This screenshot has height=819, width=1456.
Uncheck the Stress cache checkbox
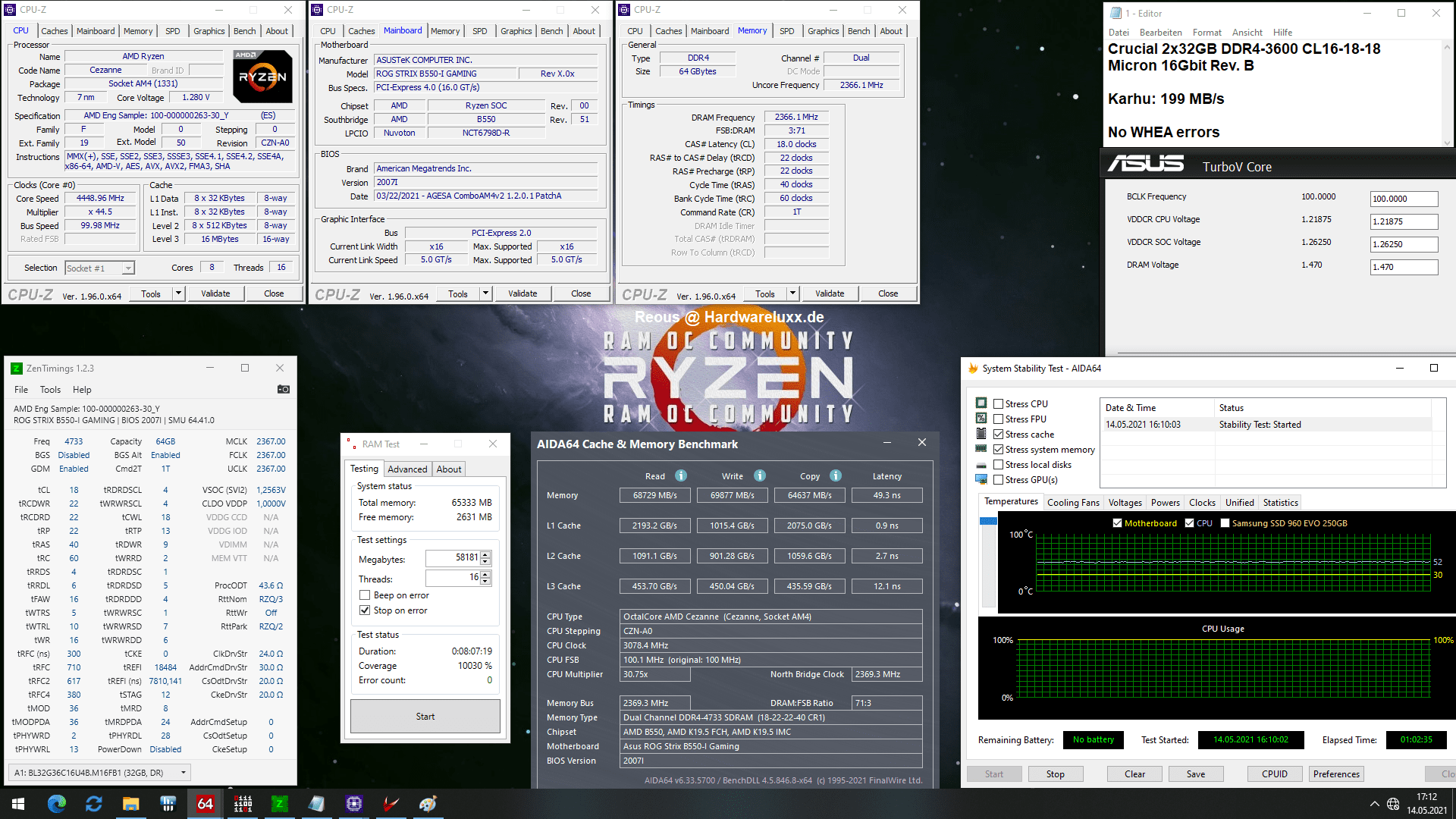click(x=999, y=435)
